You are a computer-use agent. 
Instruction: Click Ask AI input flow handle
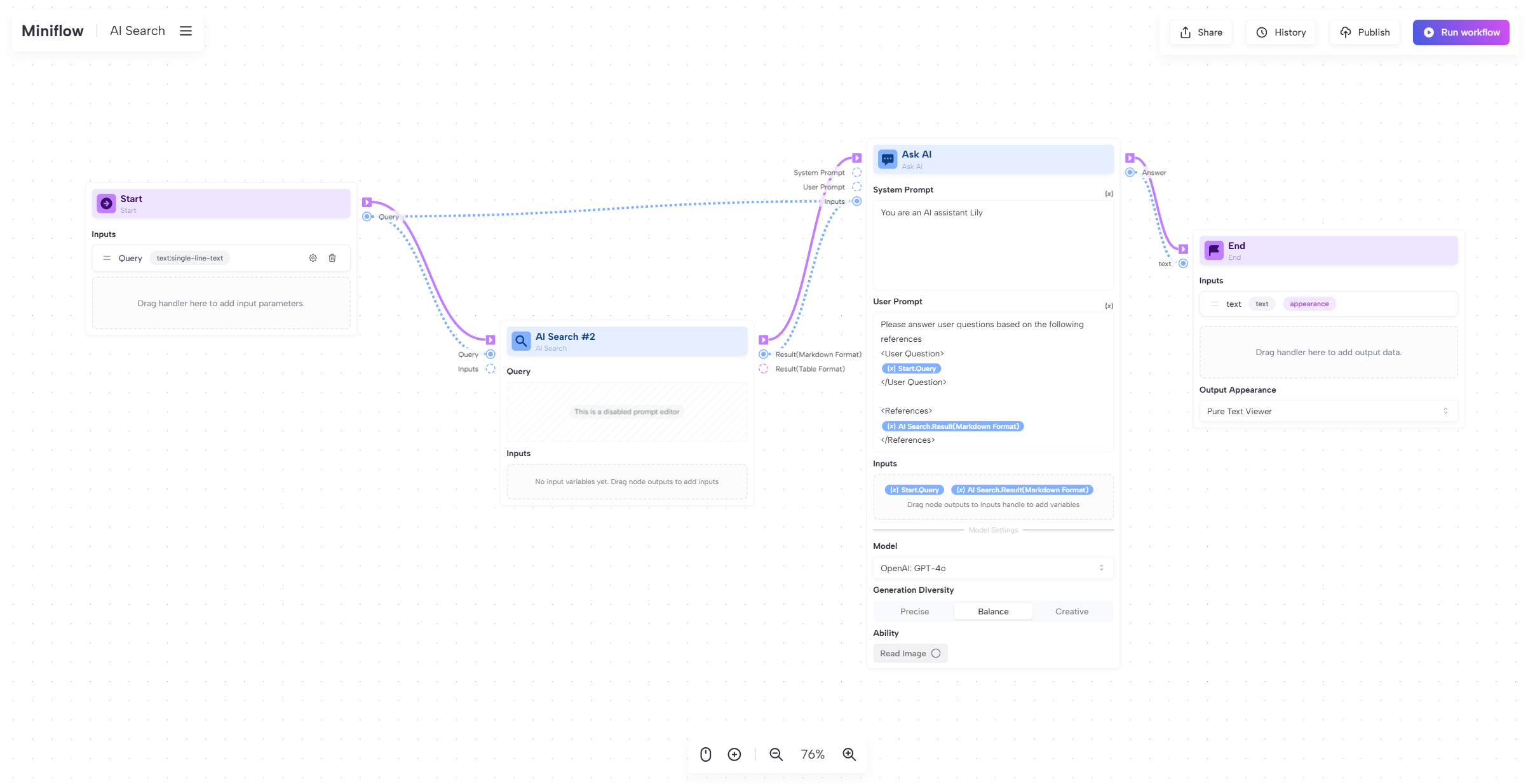tap(857, 158)
